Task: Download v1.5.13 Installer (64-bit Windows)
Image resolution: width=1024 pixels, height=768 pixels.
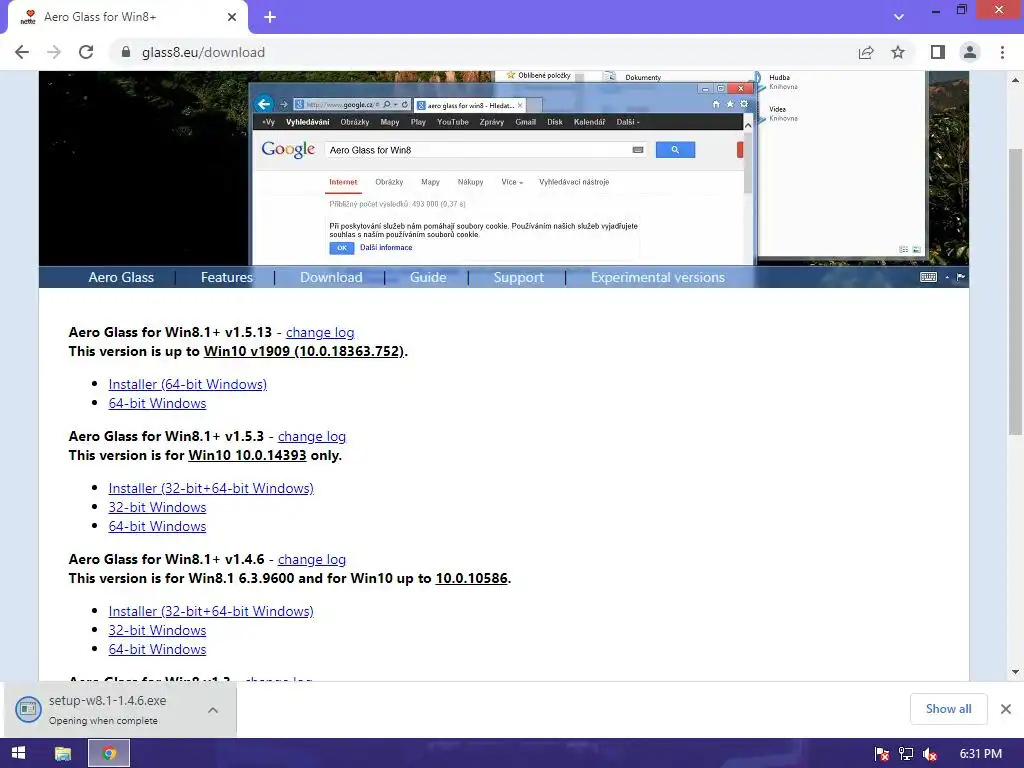Action: coord(187,384)
